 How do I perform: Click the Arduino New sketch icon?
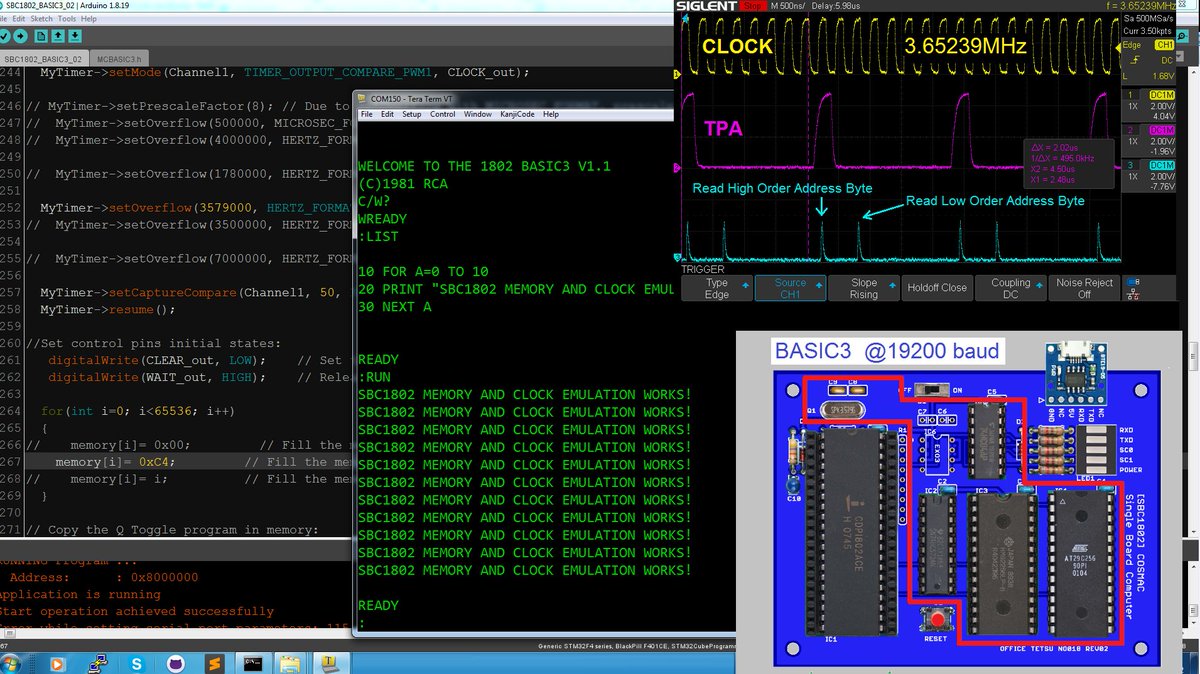41,36
